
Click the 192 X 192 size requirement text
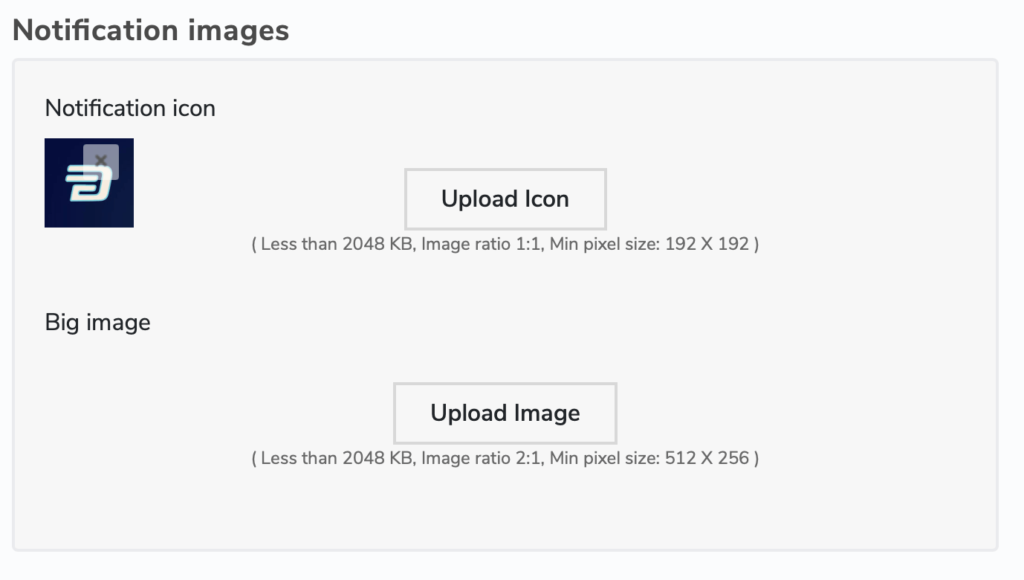coord(707,243)
